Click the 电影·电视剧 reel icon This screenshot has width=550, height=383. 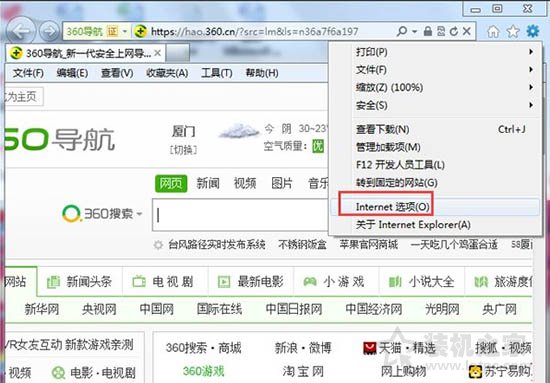(58, 372)
